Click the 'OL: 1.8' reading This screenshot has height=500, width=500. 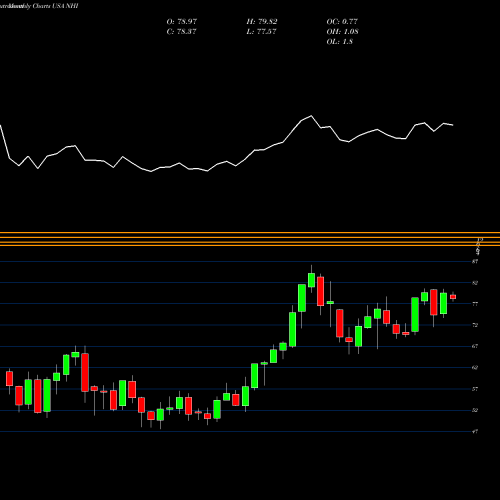click(x=340, y=42)
